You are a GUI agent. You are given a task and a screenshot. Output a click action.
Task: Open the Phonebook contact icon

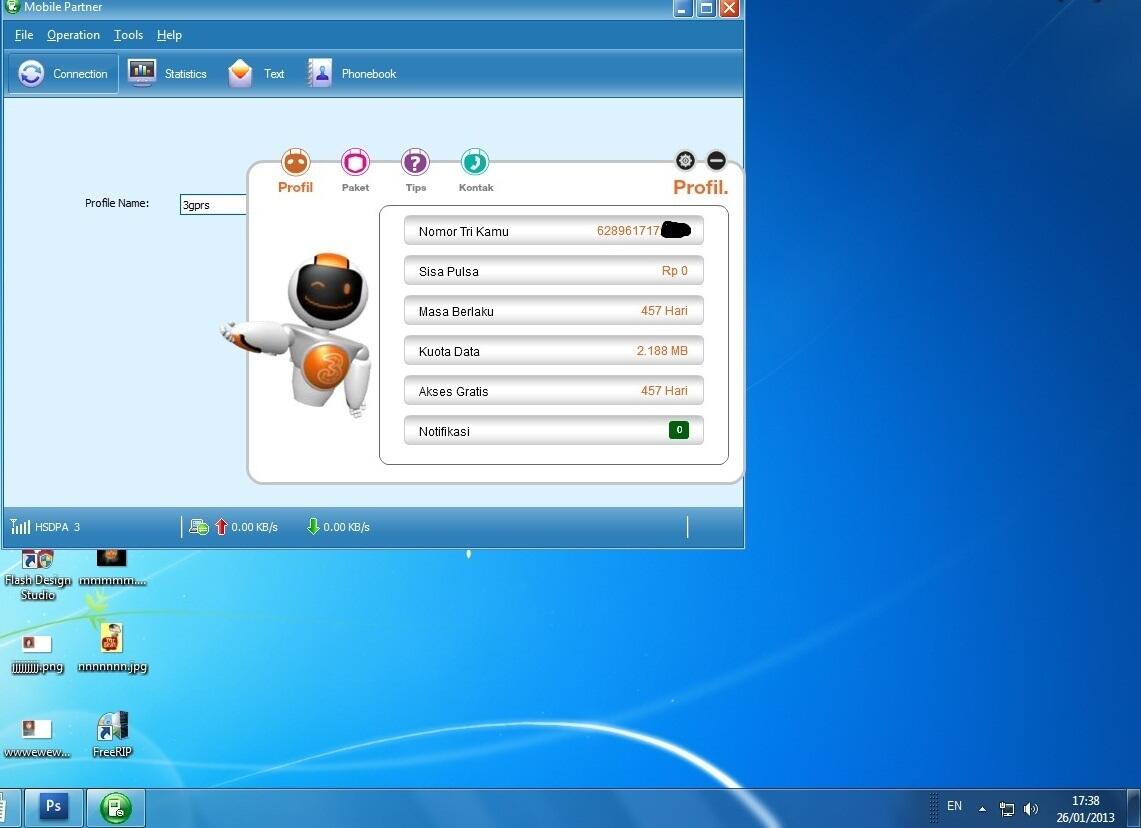pos(319,73)
